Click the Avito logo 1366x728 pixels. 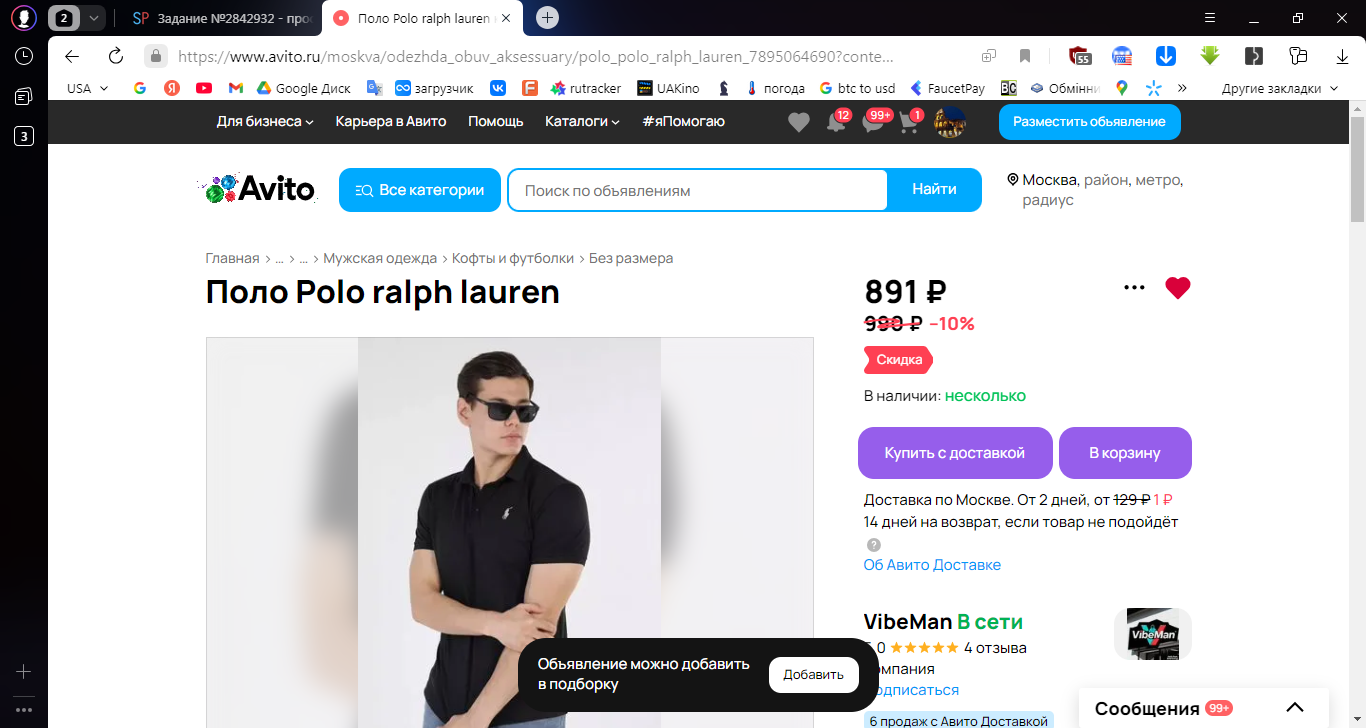pos(260,189)
